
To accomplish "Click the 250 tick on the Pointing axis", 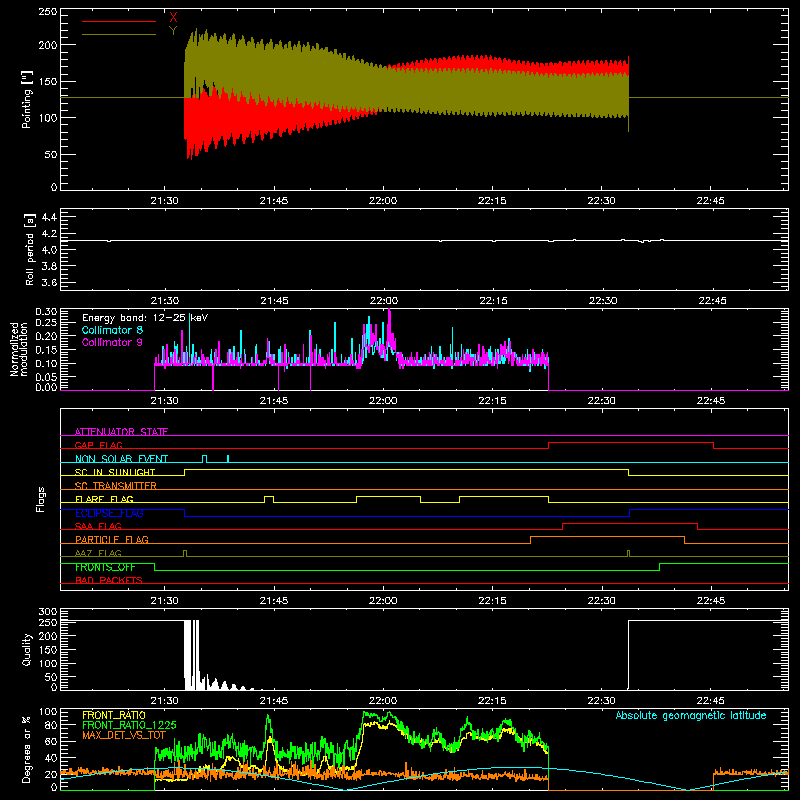I will [48, 12].
